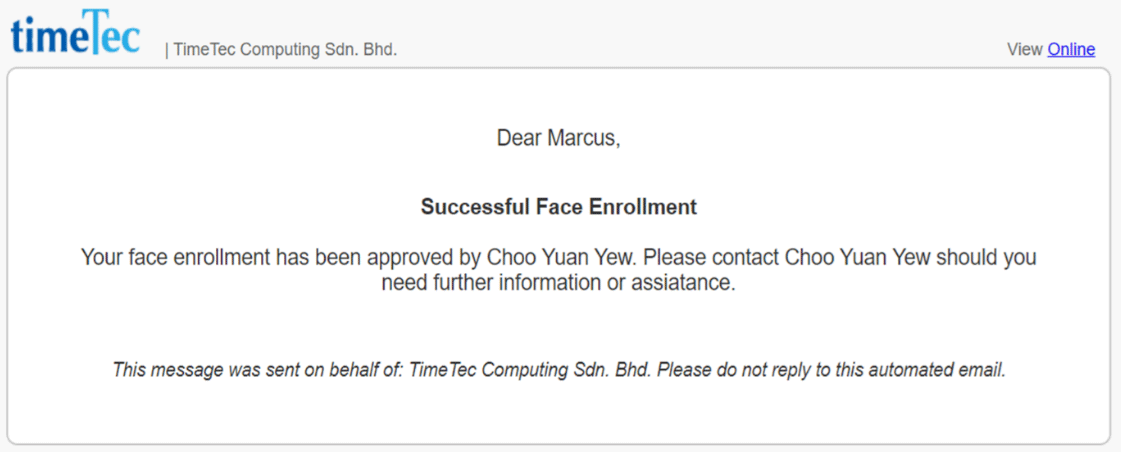Click the "Successful Face Enrollment" heading
Screen dimensions: 1121x452
(558, 207)
